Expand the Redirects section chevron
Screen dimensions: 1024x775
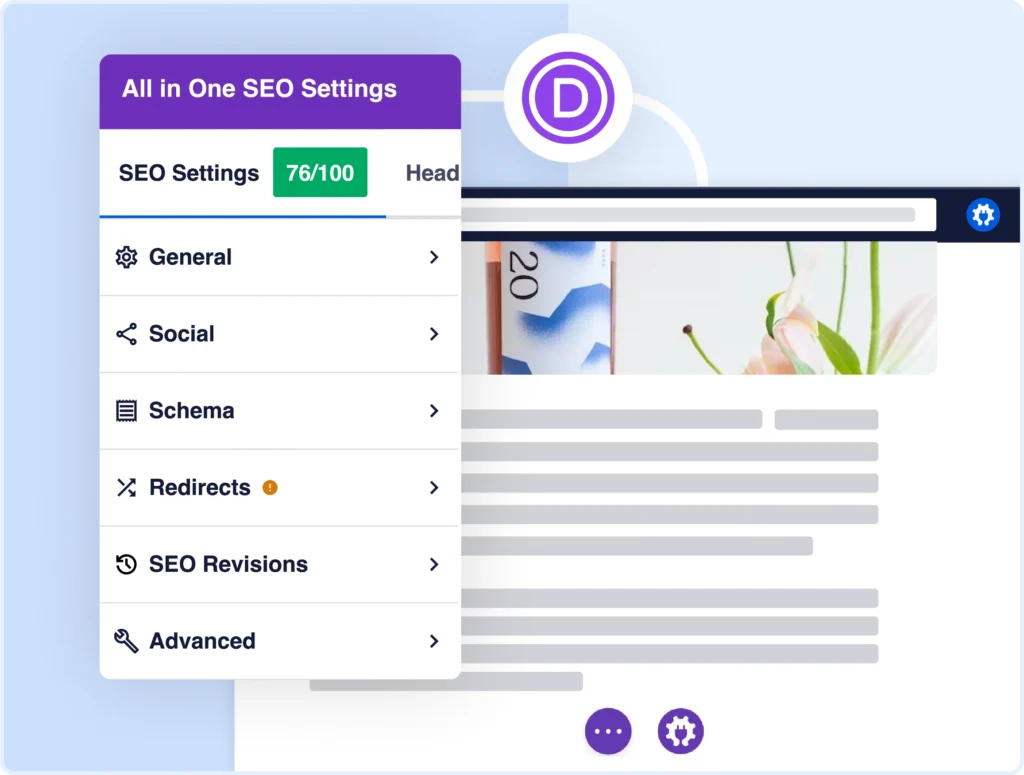(x=434, y=488)
